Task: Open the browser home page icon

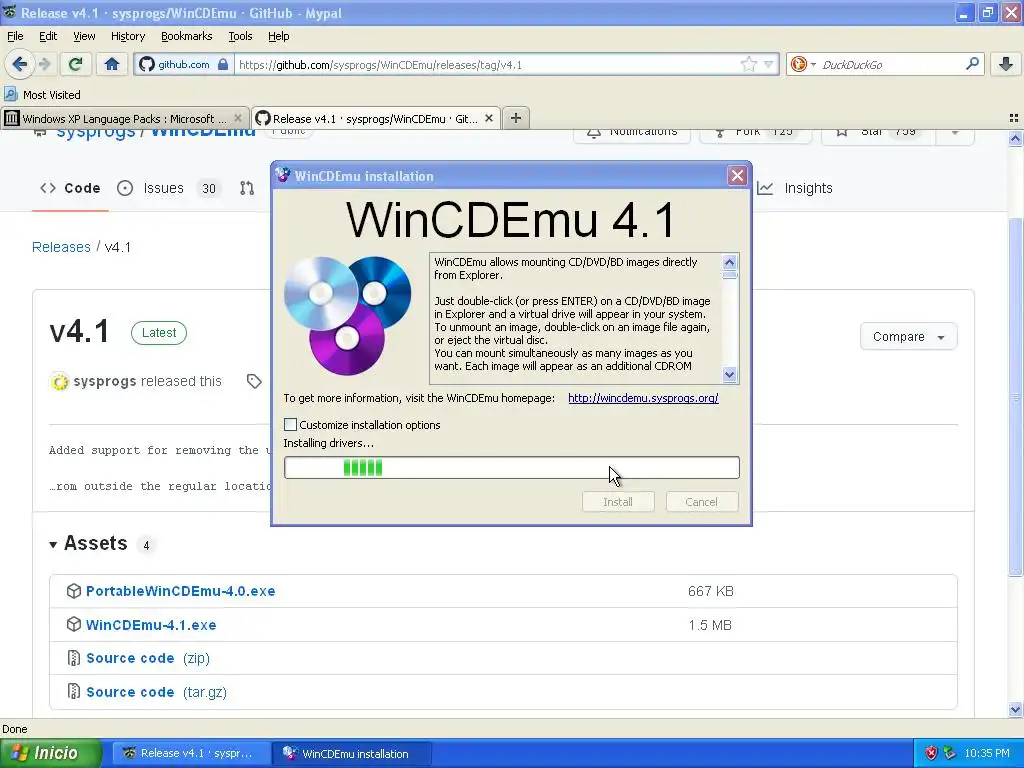Action: coord(112,64)
